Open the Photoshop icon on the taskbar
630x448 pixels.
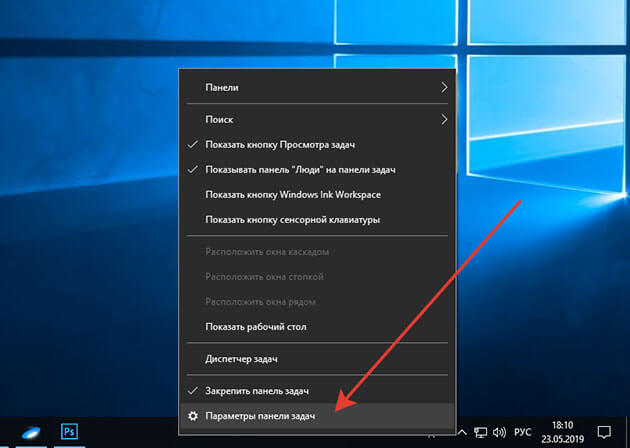tap(69, 432)
